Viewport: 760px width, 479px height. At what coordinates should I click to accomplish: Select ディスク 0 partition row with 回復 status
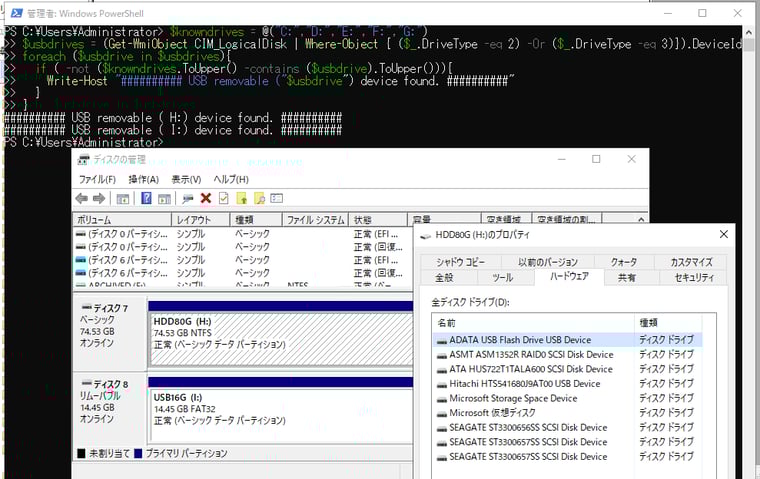242,247
